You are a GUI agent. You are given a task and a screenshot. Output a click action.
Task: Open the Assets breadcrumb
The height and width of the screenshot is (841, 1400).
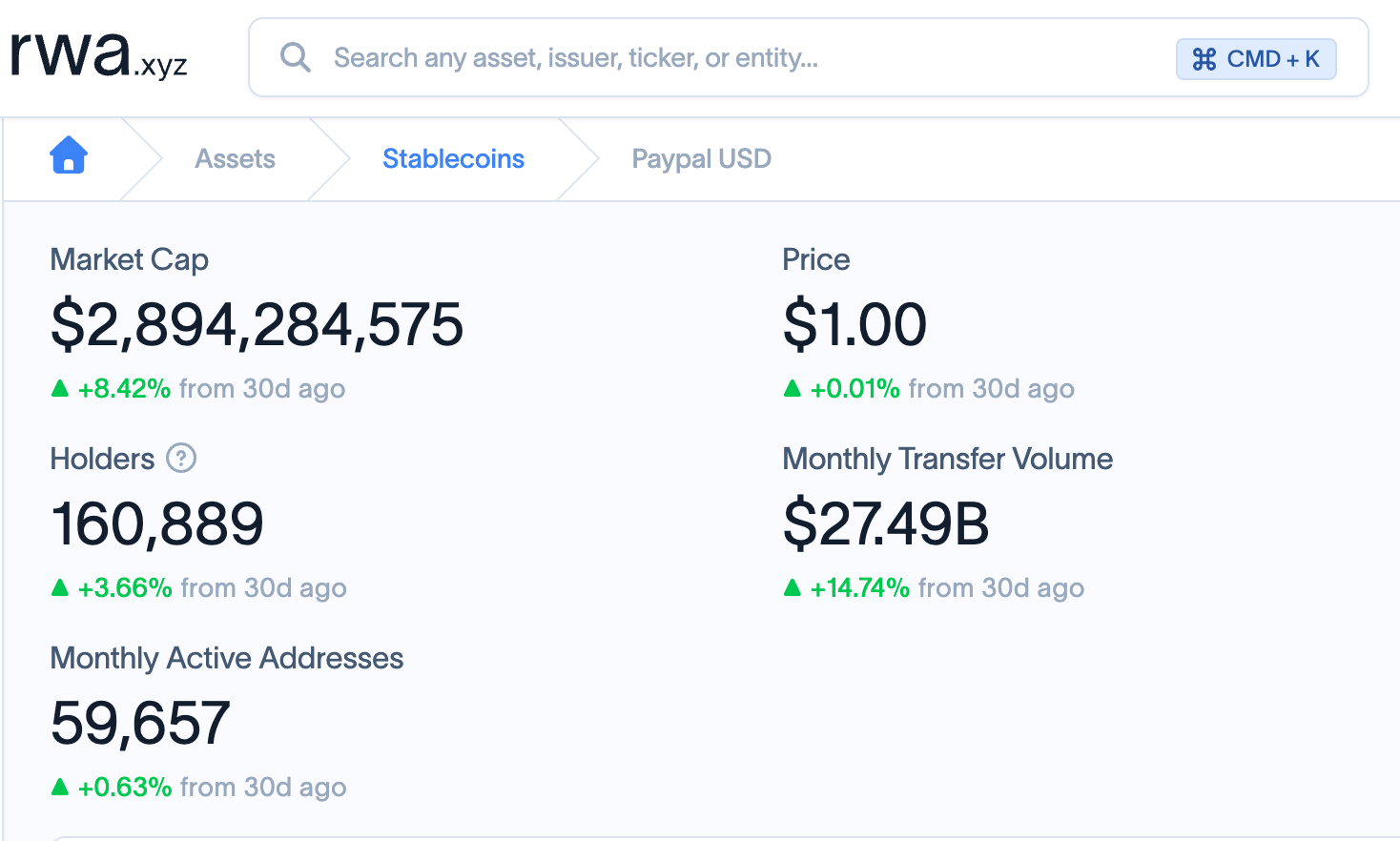(x=235, y=158)
